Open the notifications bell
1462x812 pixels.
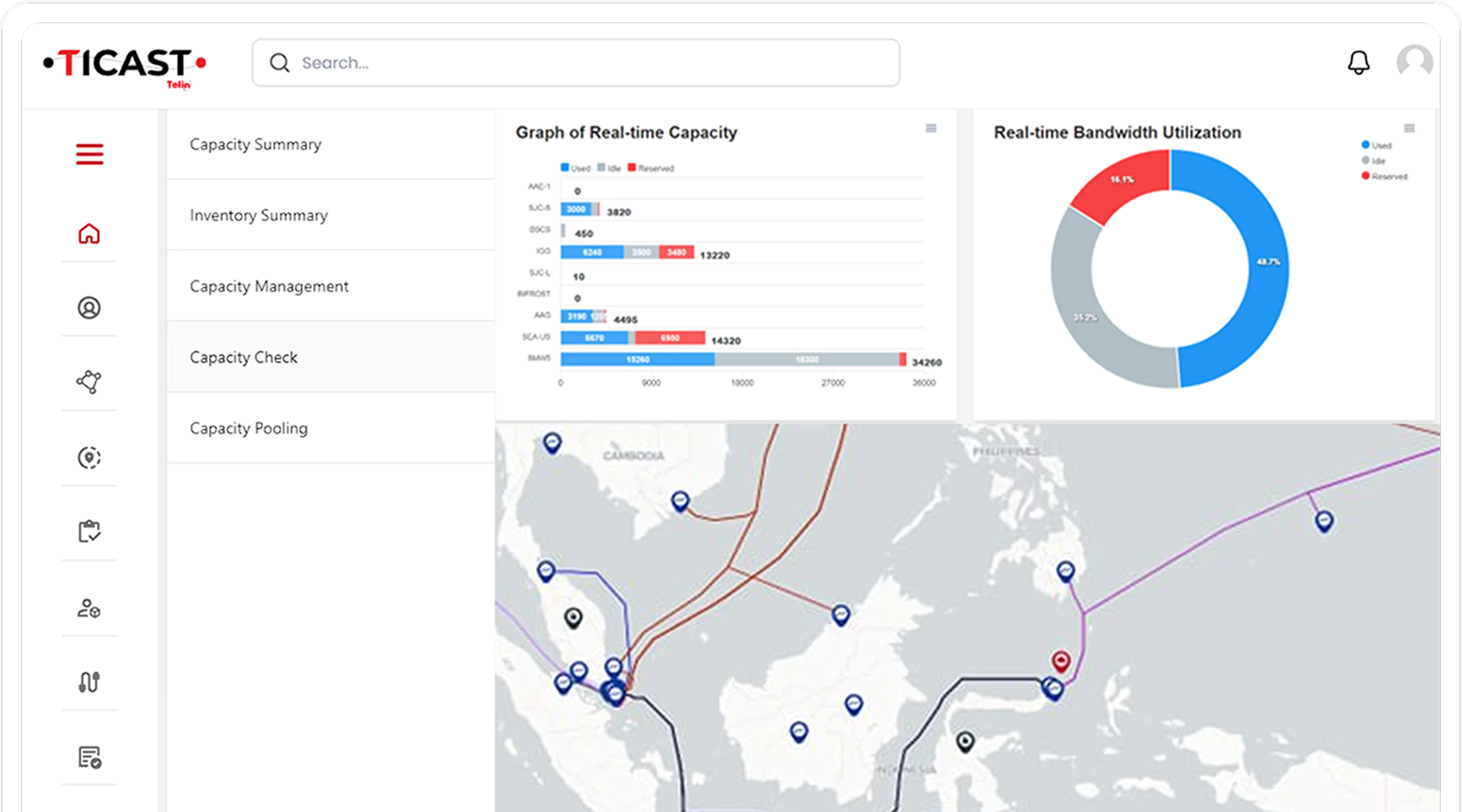(x=1358, y=62)
